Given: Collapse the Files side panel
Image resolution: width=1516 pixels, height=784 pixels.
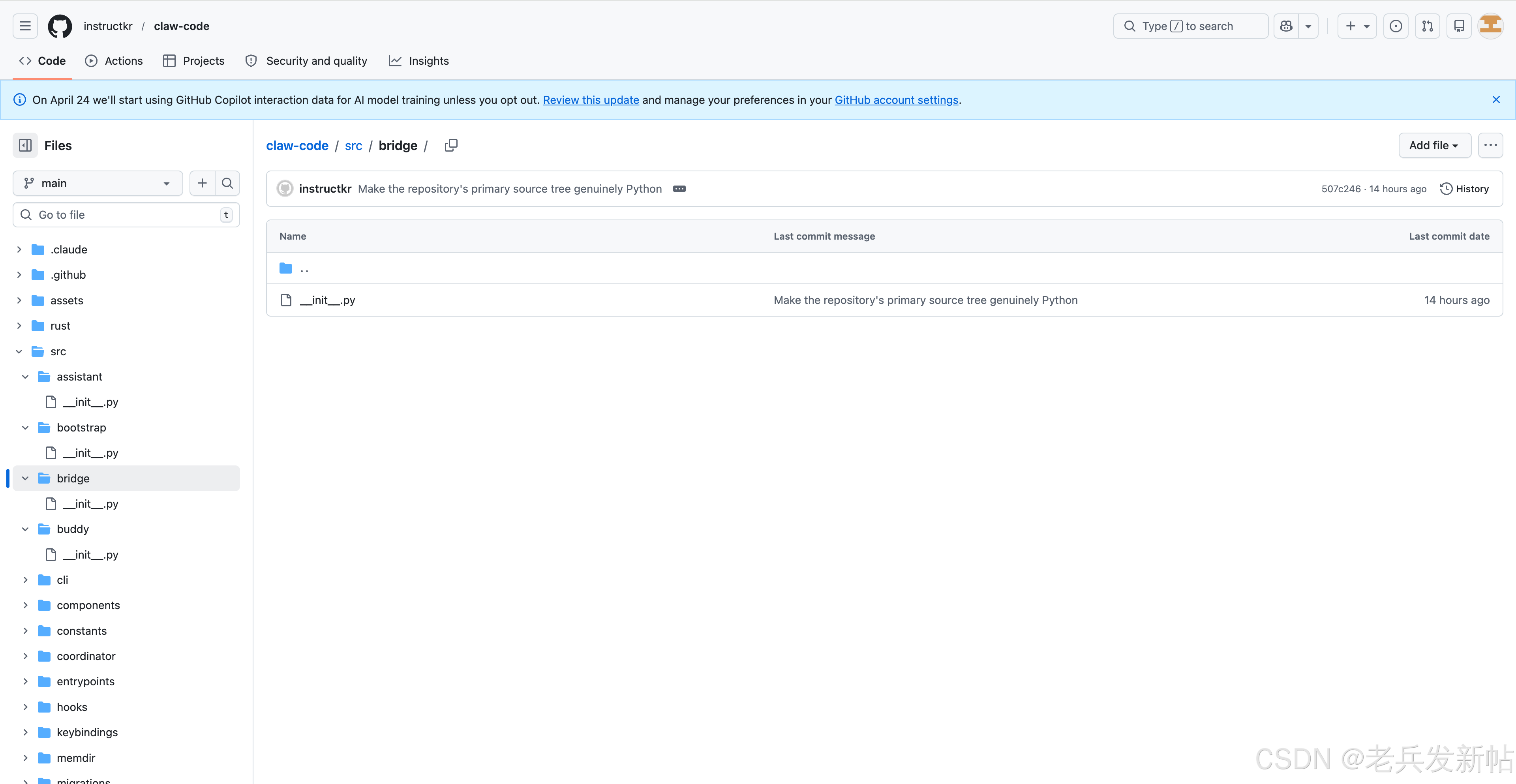Looking at the screenshot, I should tap(25, 145).
